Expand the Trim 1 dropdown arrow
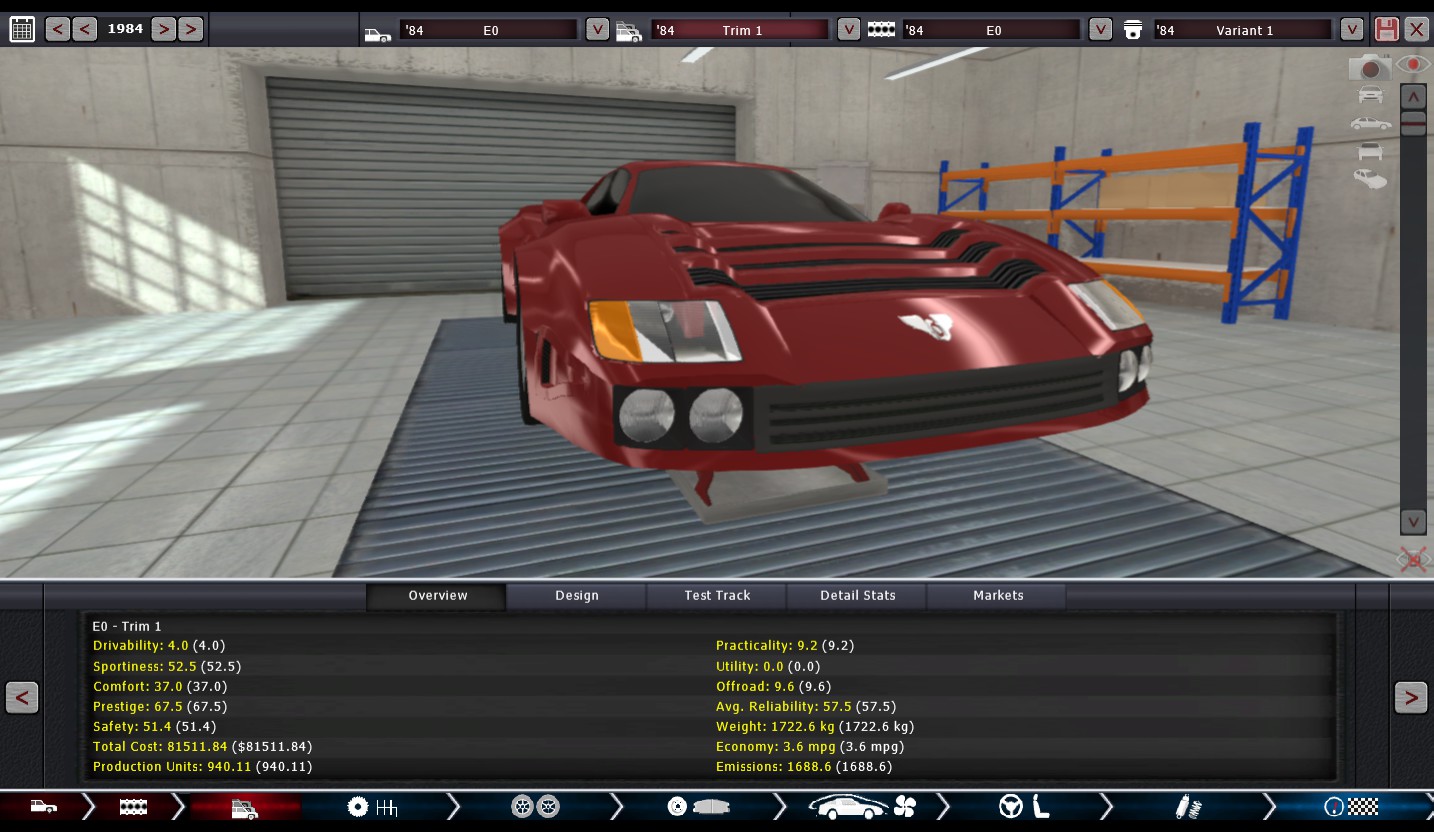This screenshot has height=832, width=1434. (x=849, y=29)
